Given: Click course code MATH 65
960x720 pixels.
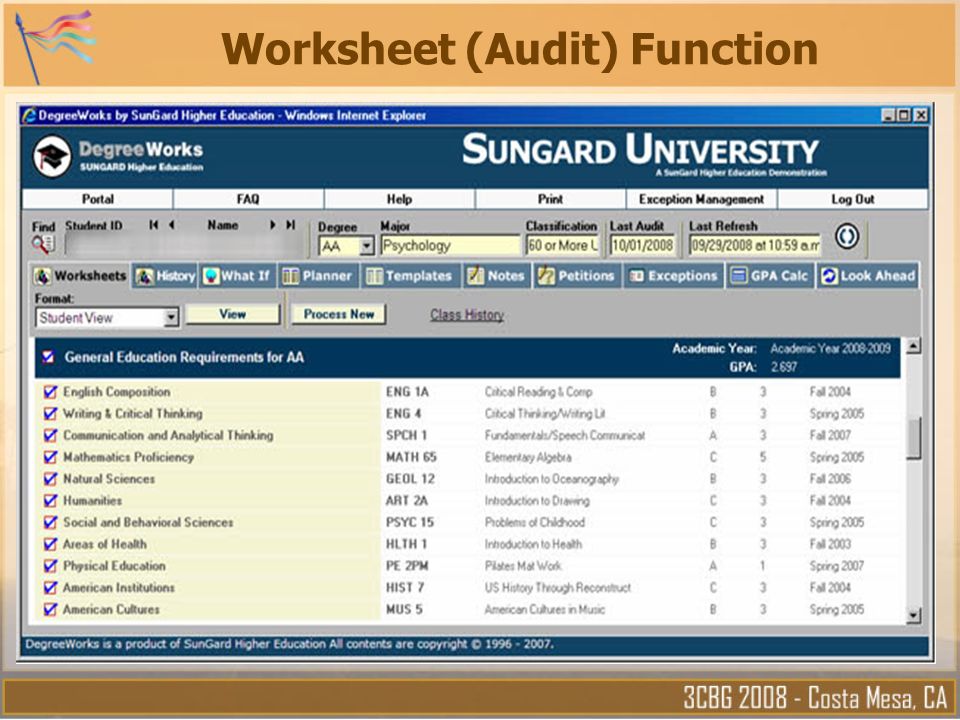Looking at the screenshot, I should [411, 457].
